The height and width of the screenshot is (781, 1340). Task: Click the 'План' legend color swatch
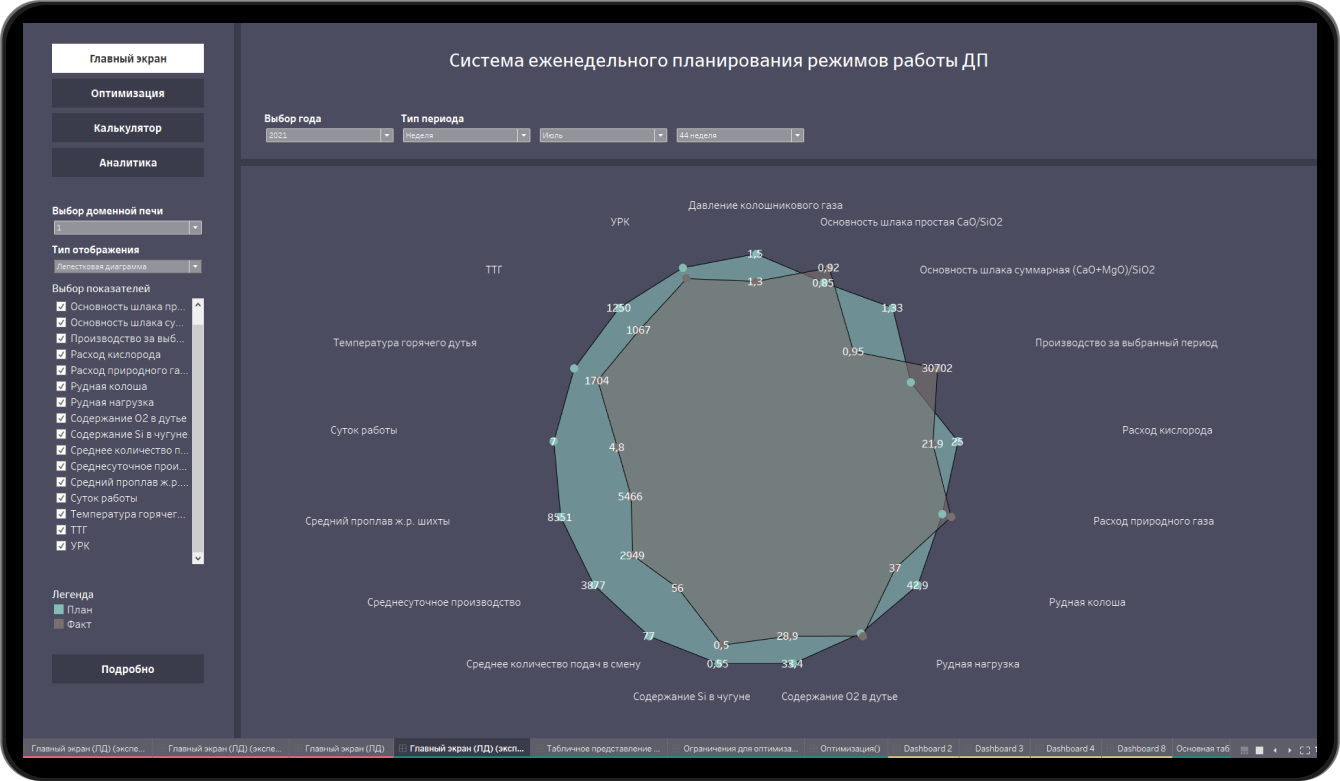58,609
